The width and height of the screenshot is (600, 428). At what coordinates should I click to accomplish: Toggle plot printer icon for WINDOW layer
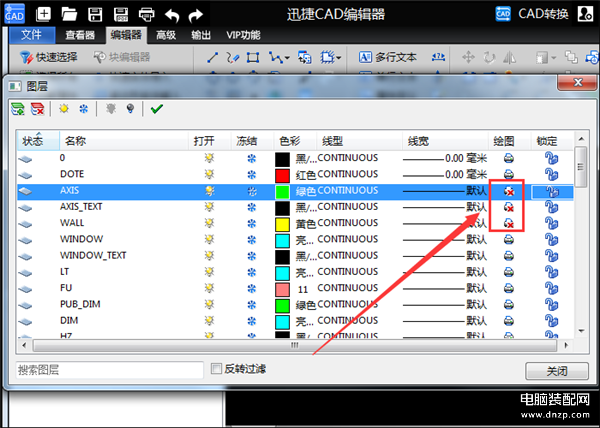509,240
